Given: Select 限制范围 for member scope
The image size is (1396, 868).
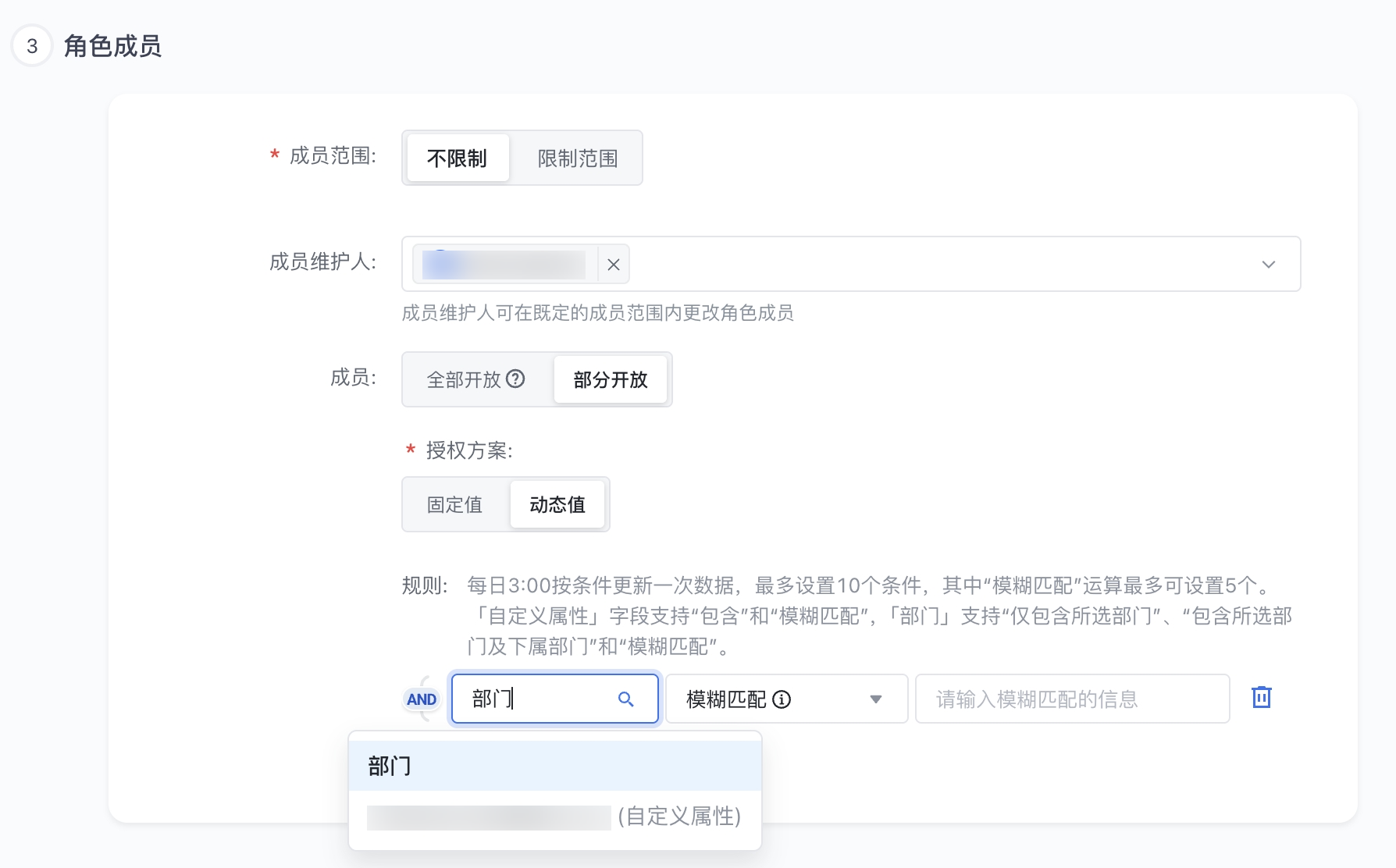Looking at the screenshot, I should tap(577, 158).
